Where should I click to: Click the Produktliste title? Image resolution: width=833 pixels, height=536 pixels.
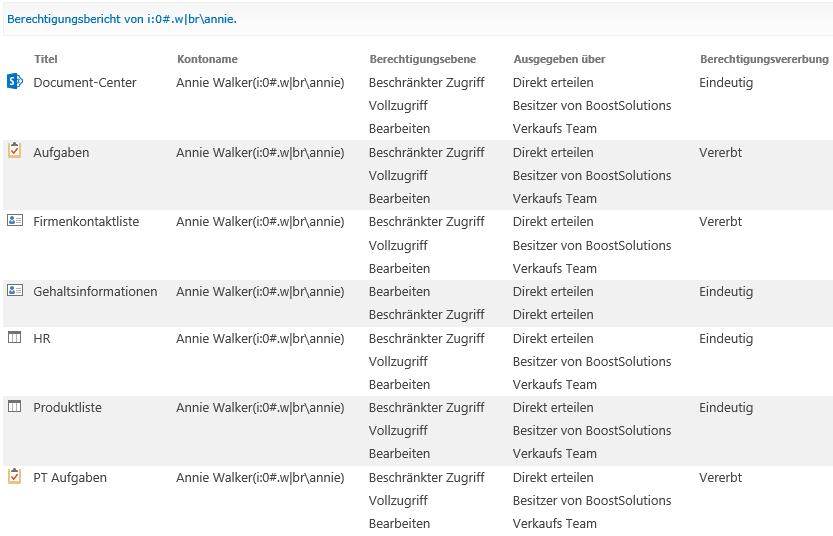coord(67,407)
